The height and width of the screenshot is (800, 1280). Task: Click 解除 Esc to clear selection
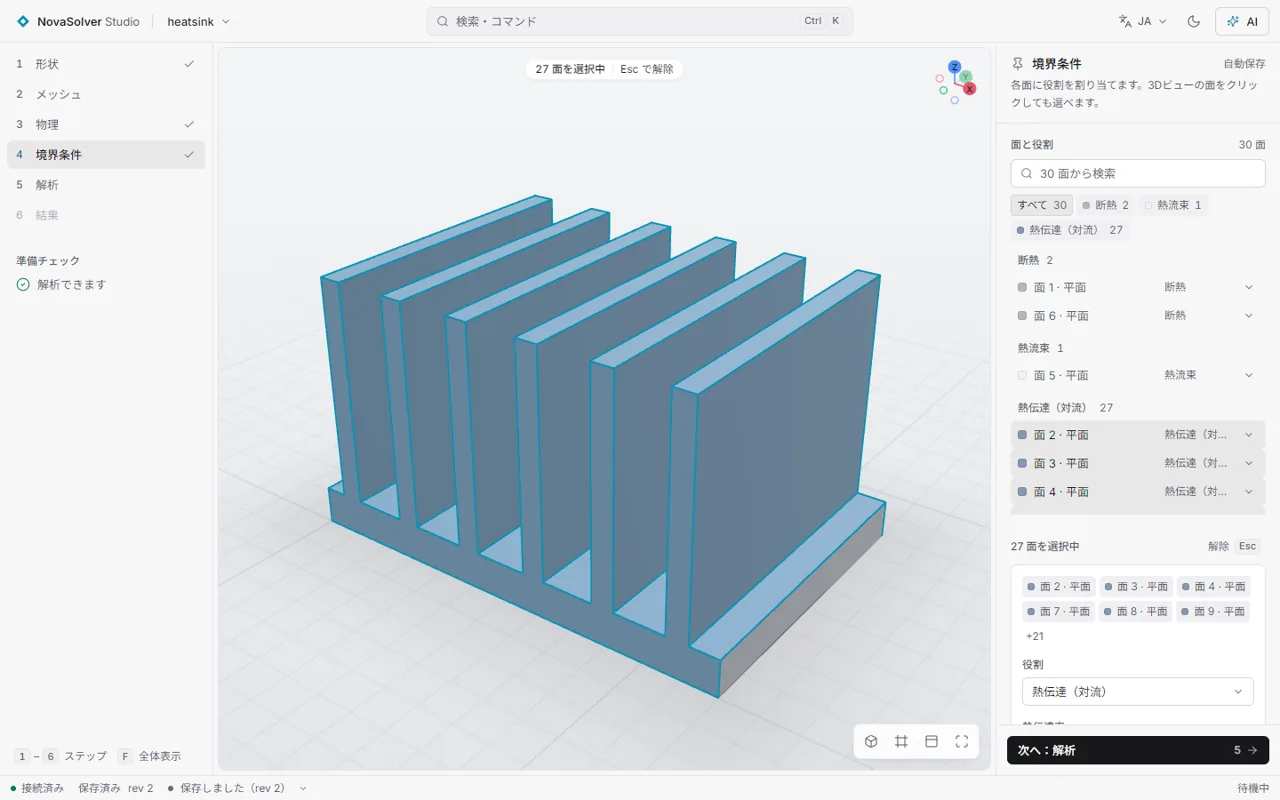tap(1233, 546)
